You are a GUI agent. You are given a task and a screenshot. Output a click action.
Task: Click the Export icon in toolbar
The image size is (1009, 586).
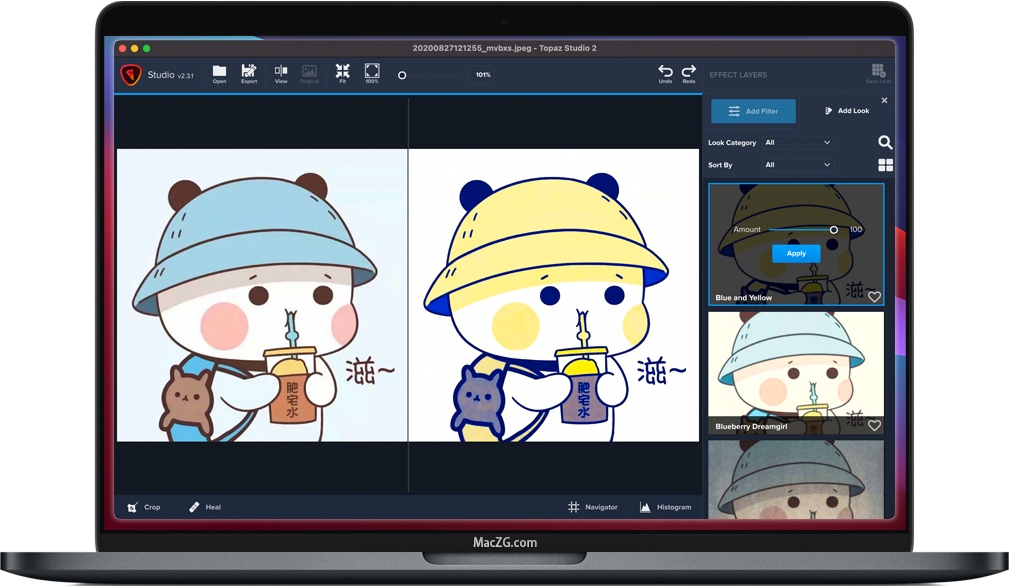(249, 72)
